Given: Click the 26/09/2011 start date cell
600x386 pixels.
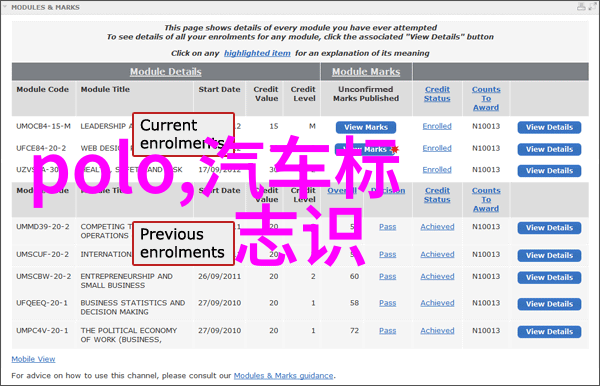Looking at the screenshot, I should click(x=220, y=276).
